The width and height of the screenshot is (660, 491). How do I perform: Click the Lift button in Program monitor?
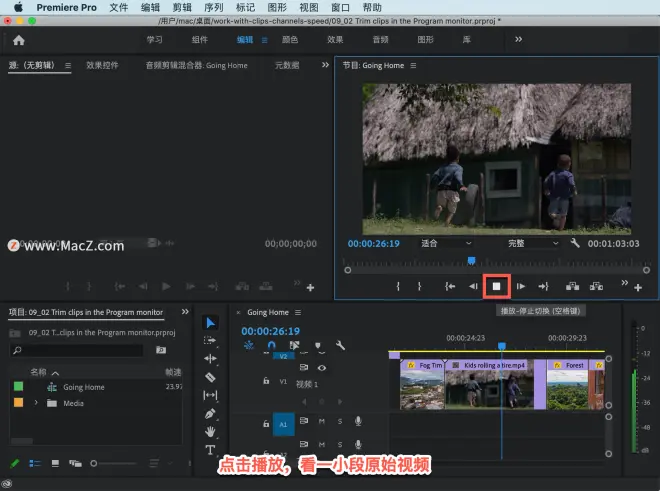(572, 286)
